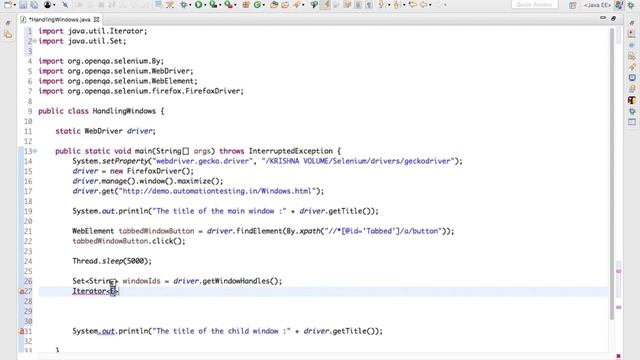Click the New Java Package icon

click(246, 4)
